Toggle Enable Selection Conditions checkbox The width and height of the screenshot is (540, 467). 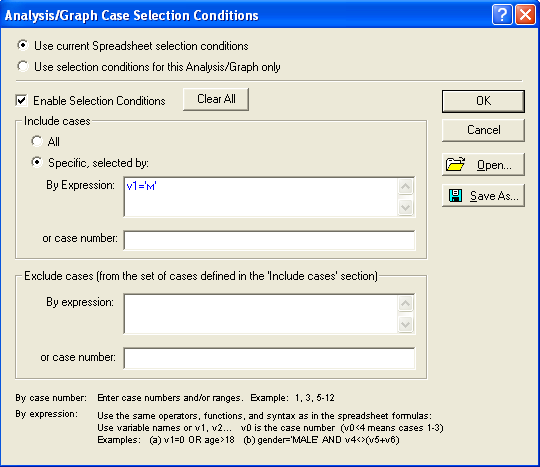coord(21,101)
